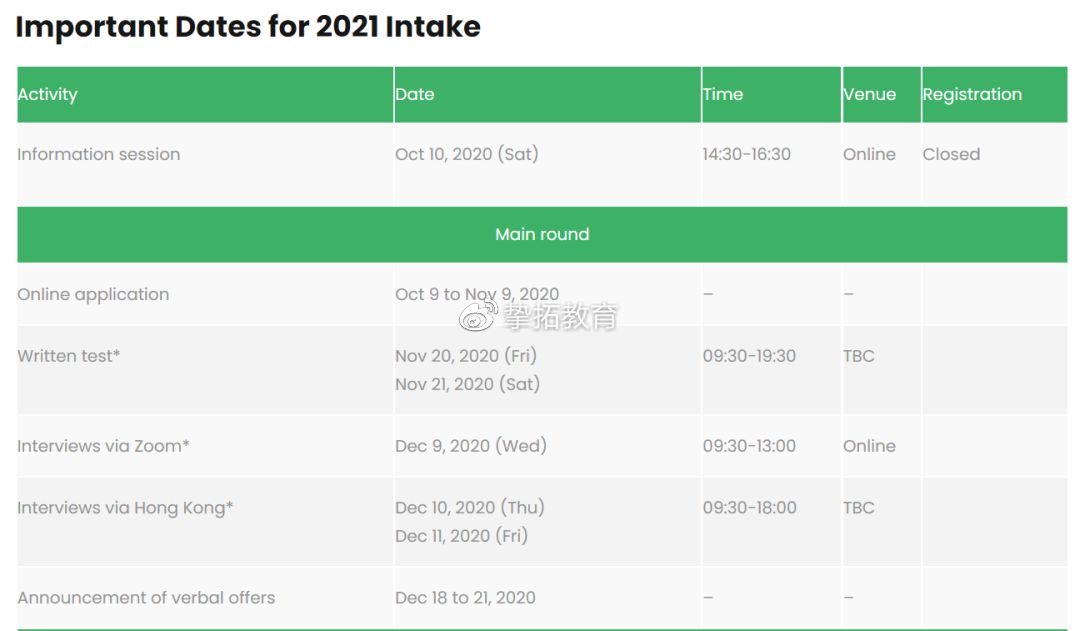
Task: Click the Dec 9, 2020 (Wed) date
Action: pos(471,446)
